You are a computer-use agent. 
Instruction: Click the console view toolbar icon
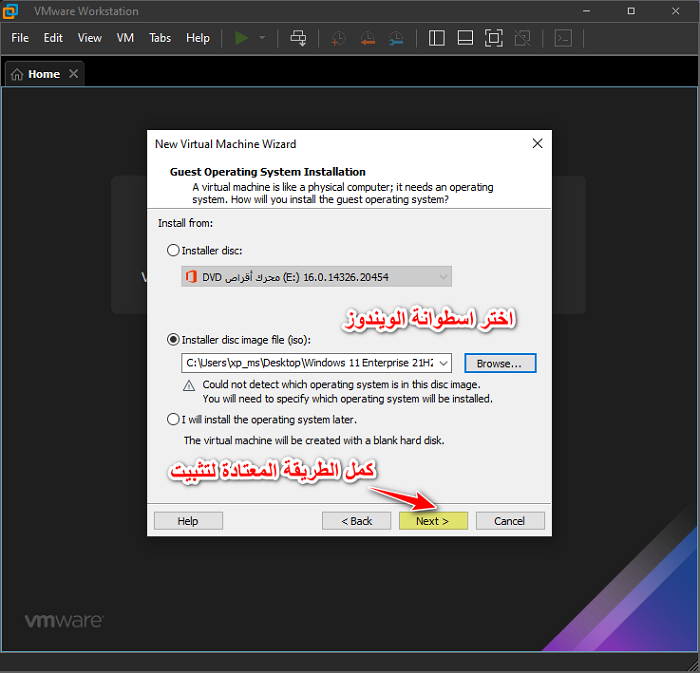(x=563, y=38)
